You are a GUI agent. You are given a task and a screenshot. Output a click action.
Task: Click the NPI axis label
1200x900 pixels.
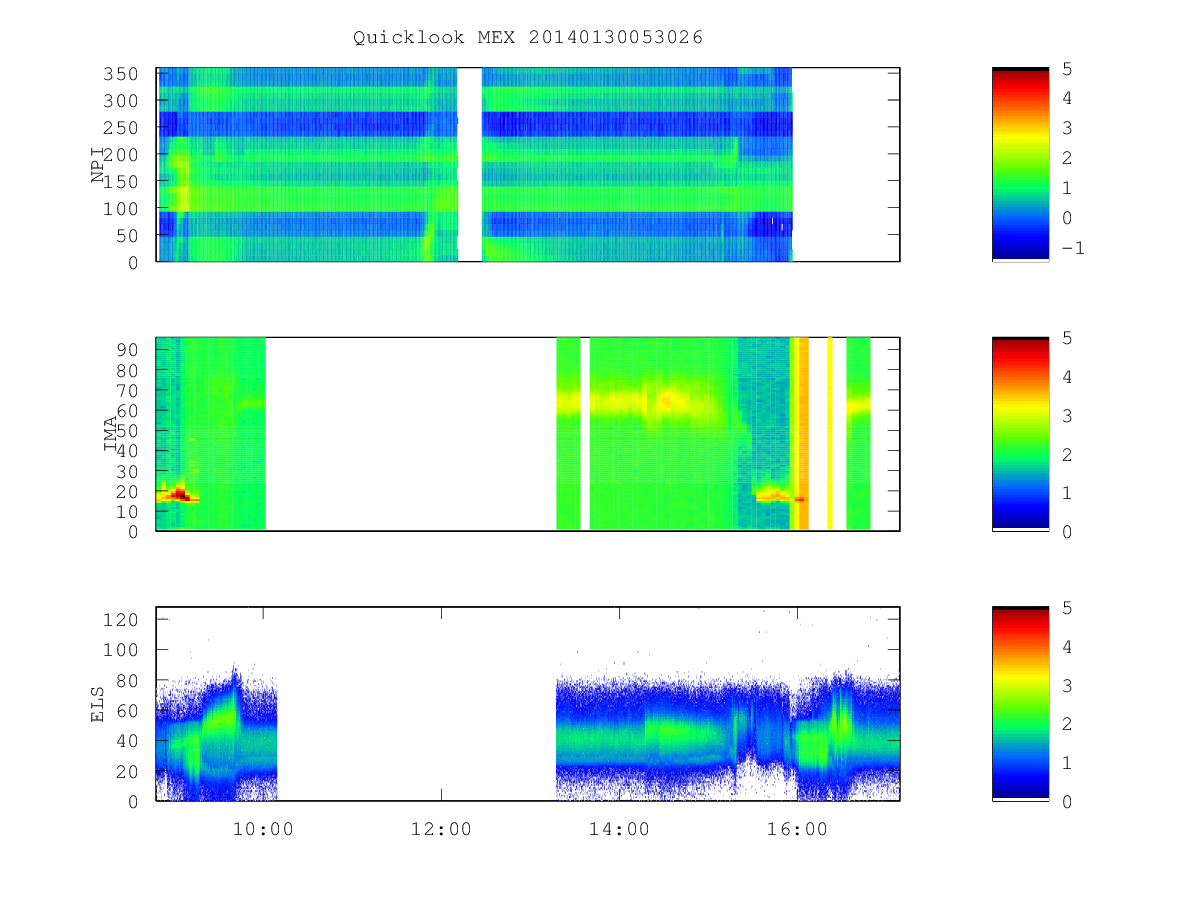pos(98,165)
